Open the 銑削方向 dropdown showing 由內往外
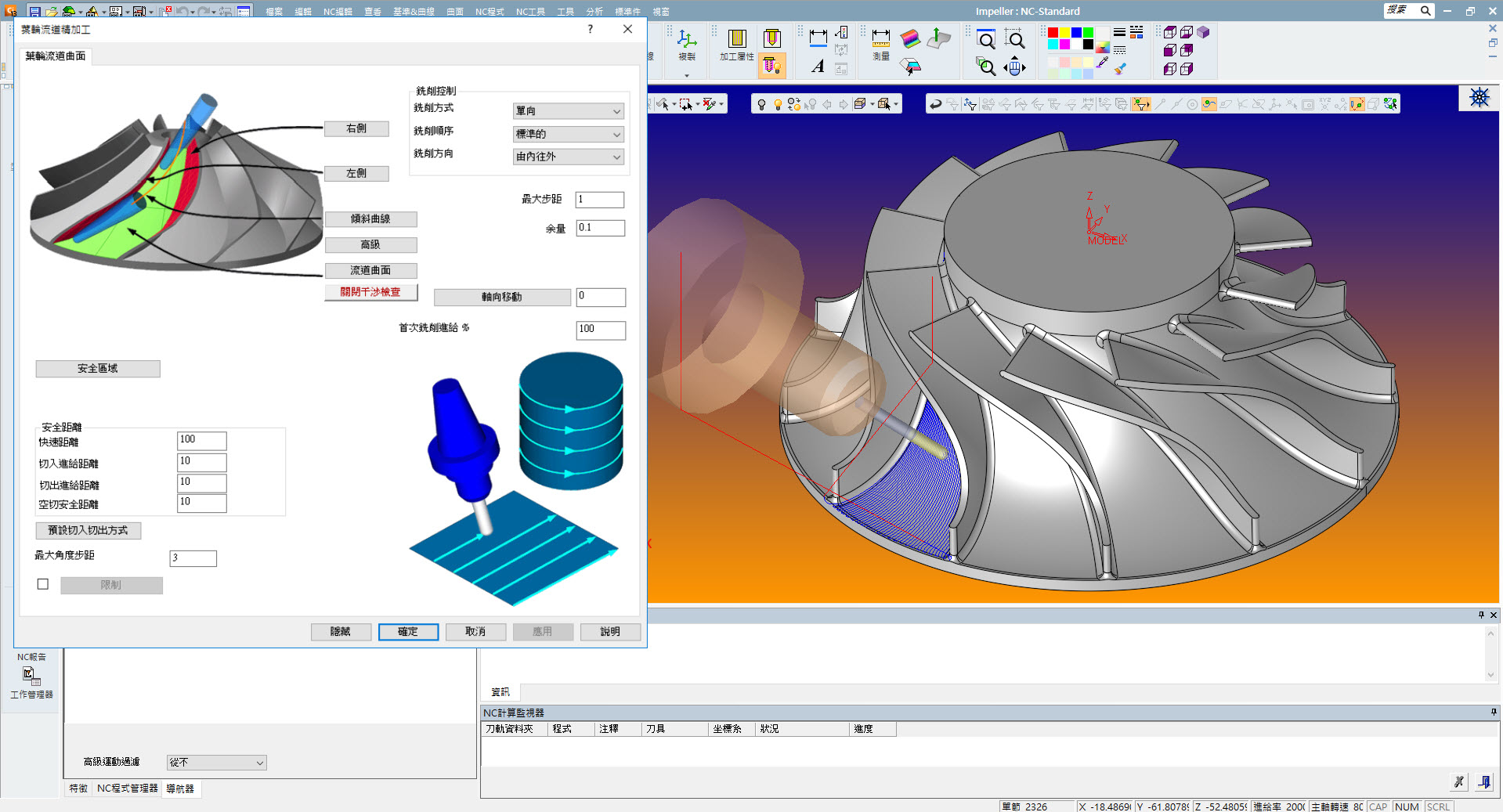The width and height of the screenshot is (1503, 812). (568, 157)
